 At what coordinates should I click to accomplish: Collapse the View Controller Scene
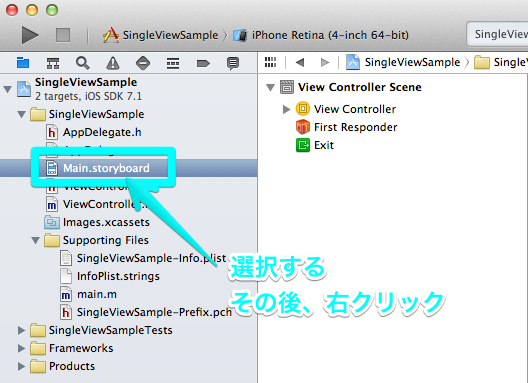(x=270, y=88)
